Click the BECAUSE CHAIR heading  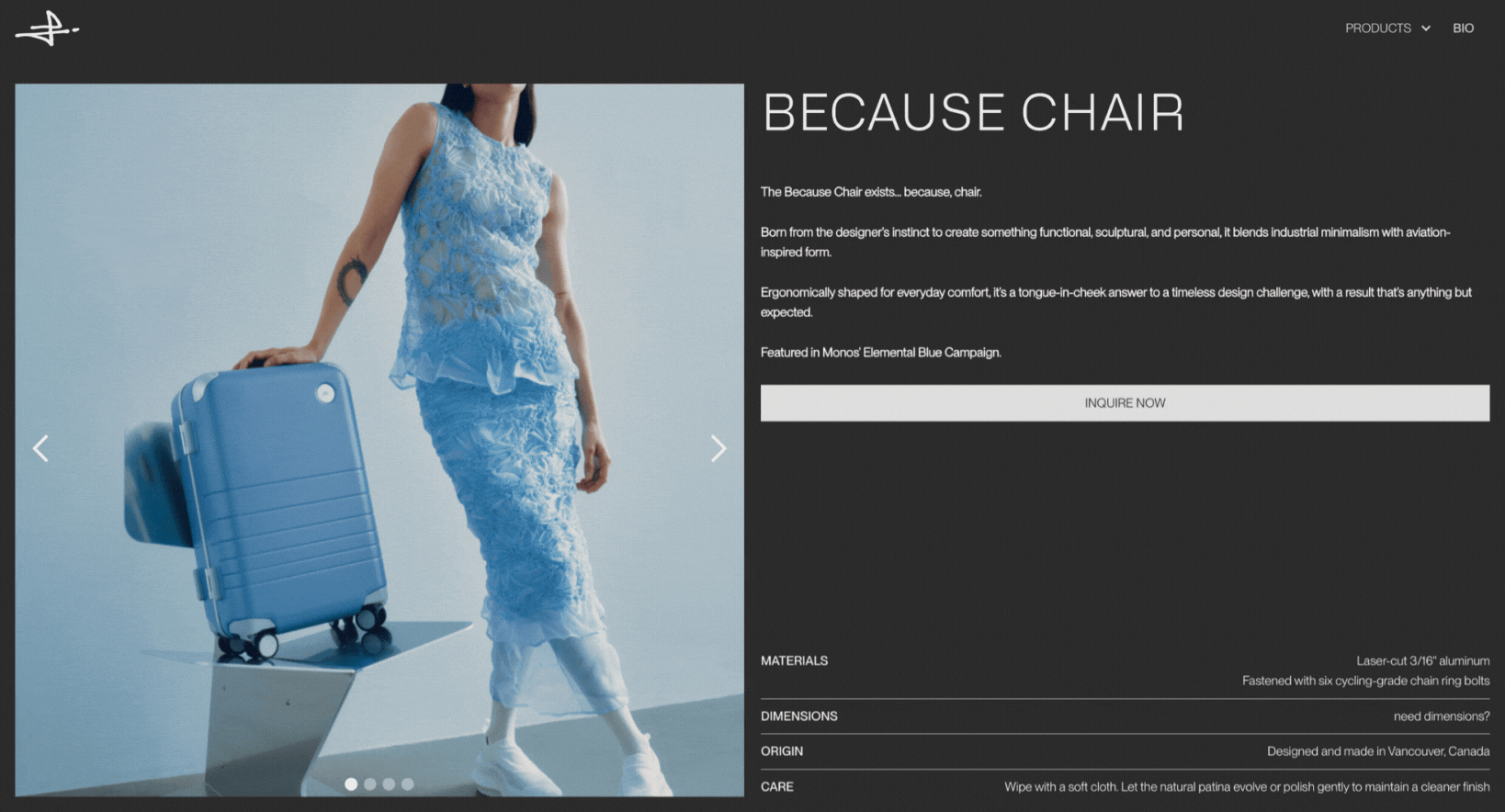(973, 113)
